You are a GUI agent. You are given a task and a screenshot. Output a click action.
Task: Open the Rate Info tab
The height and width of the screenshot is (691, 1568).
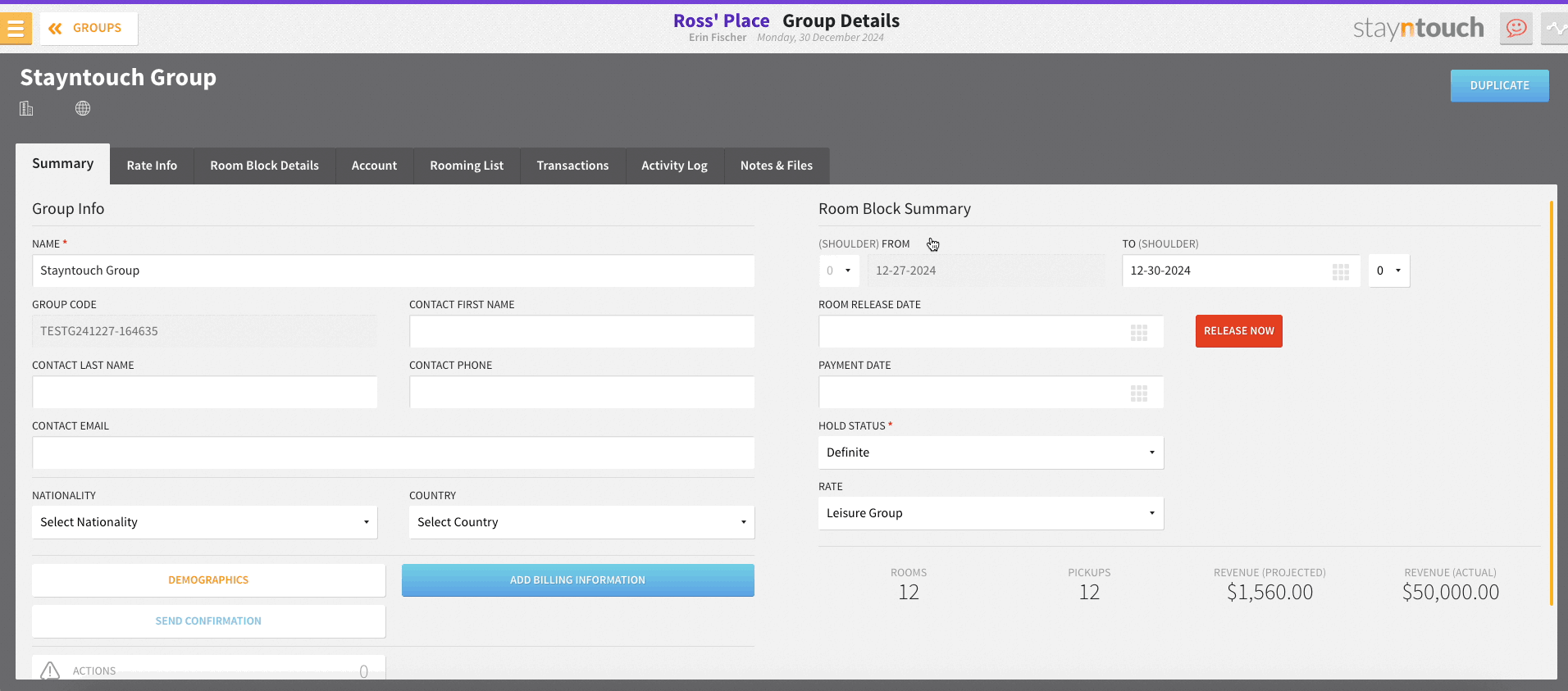(152, 166)
